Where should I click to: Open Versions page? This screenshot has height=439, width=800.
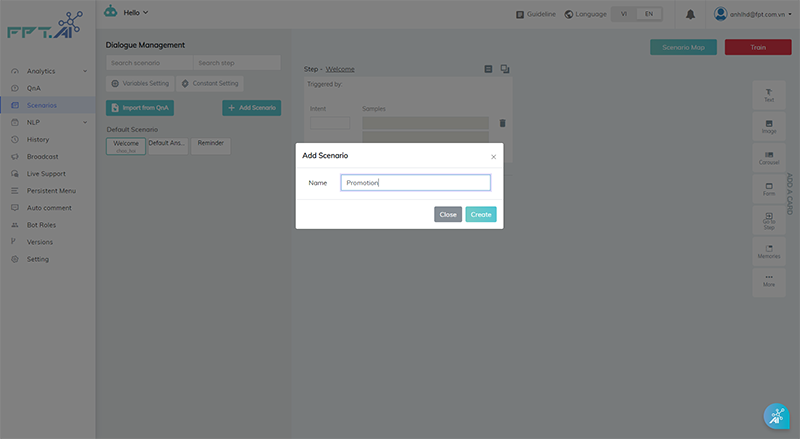click(40, 242)
